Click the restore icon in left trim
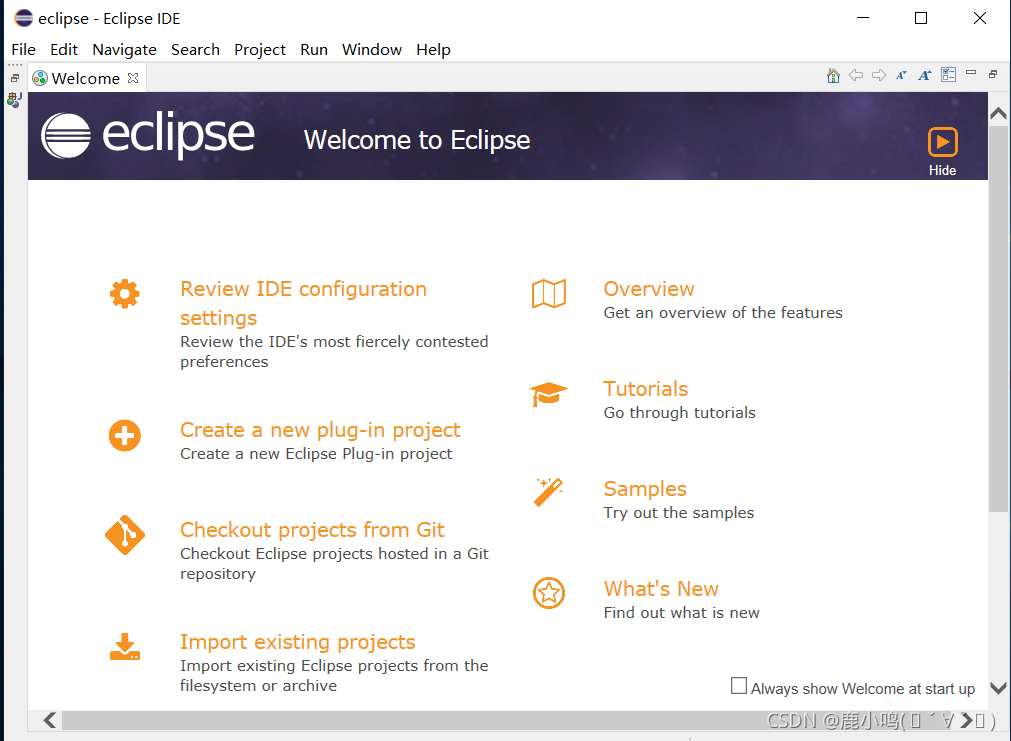The height and width of the screenshot is (741, 1011). (15, 78)
